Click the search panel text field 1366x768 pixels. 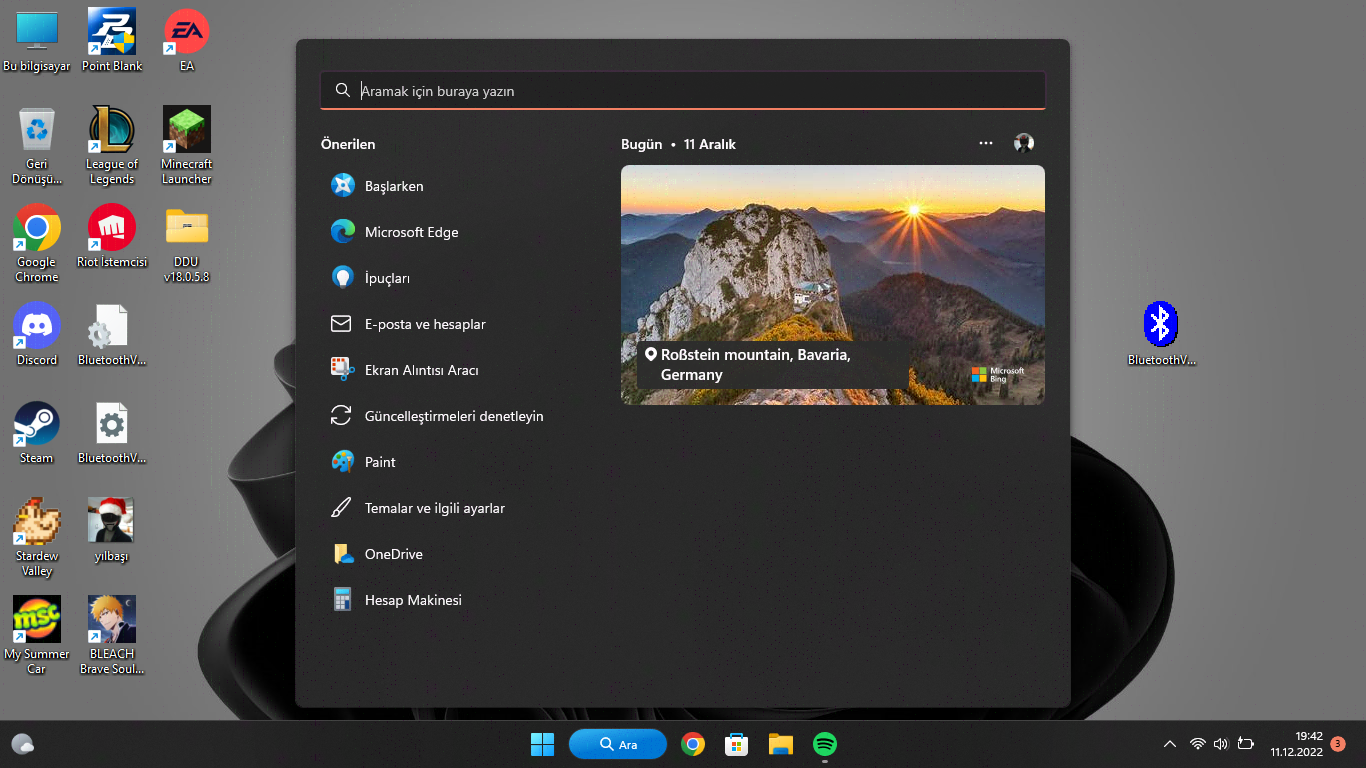(683, 90)
